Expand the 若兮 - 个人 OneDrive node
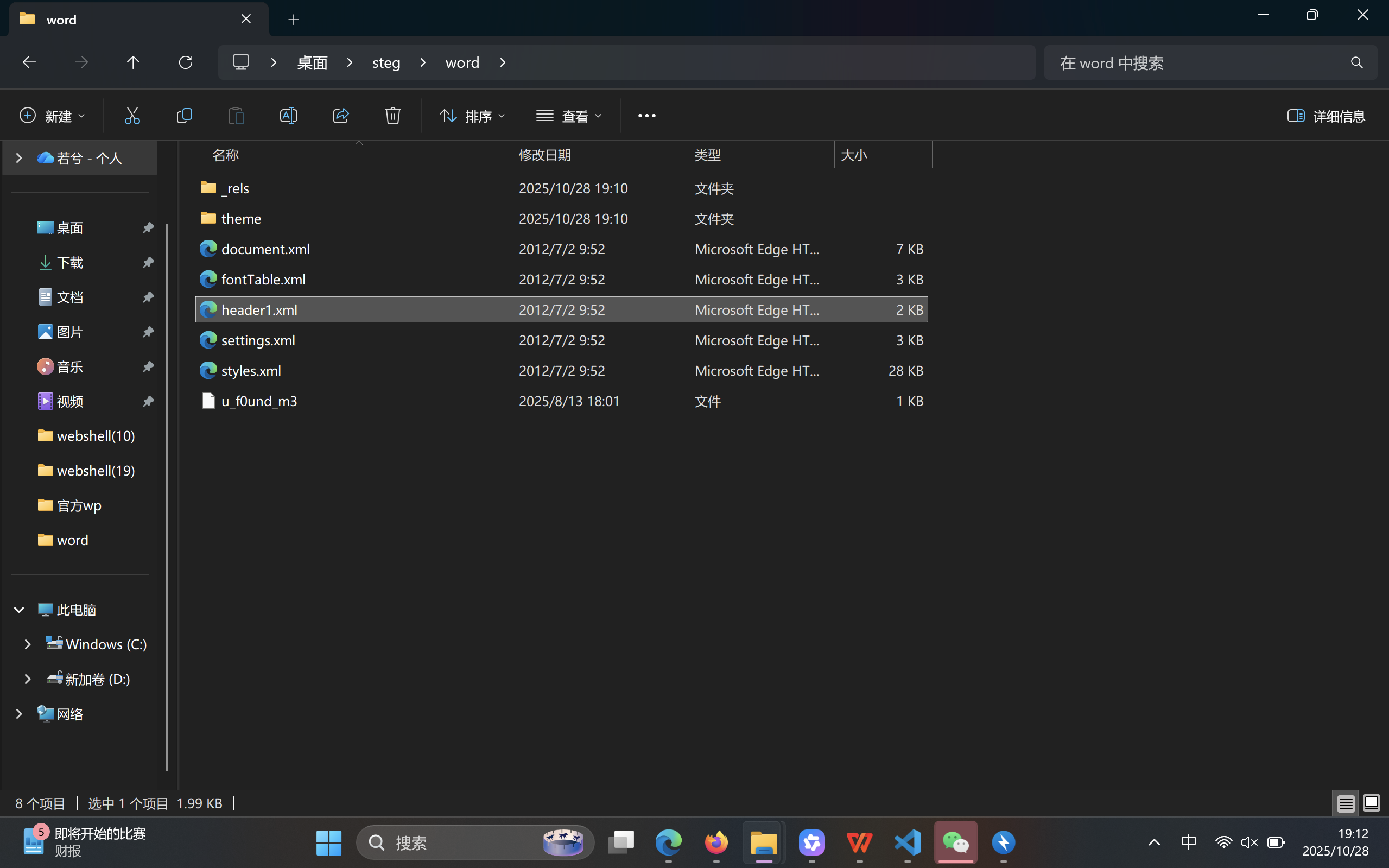The width and height of the screenshot is (1389, 868). 19,158
